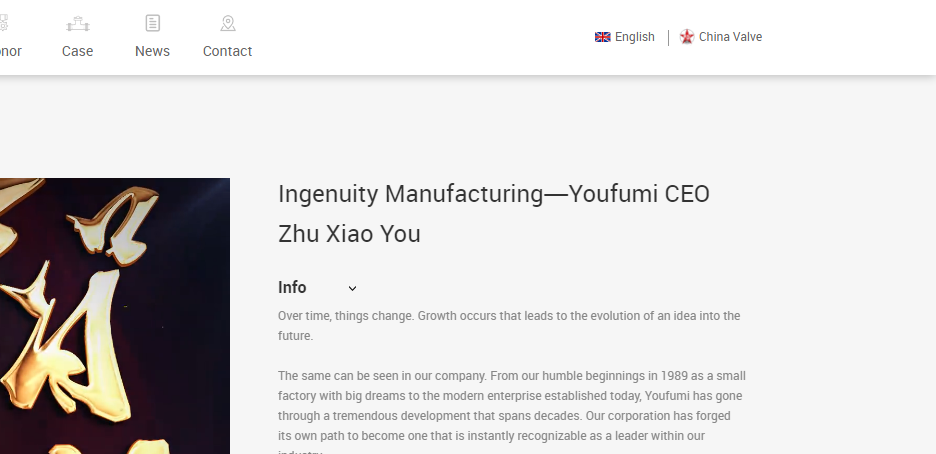Toggle the Info section heading

[292, 288]
